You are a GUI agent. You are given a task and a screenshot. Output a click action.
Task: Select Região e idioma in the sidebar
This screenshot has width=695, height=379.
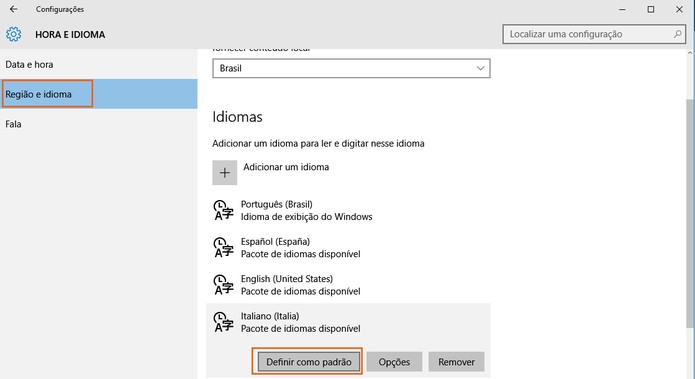[98, 94]
